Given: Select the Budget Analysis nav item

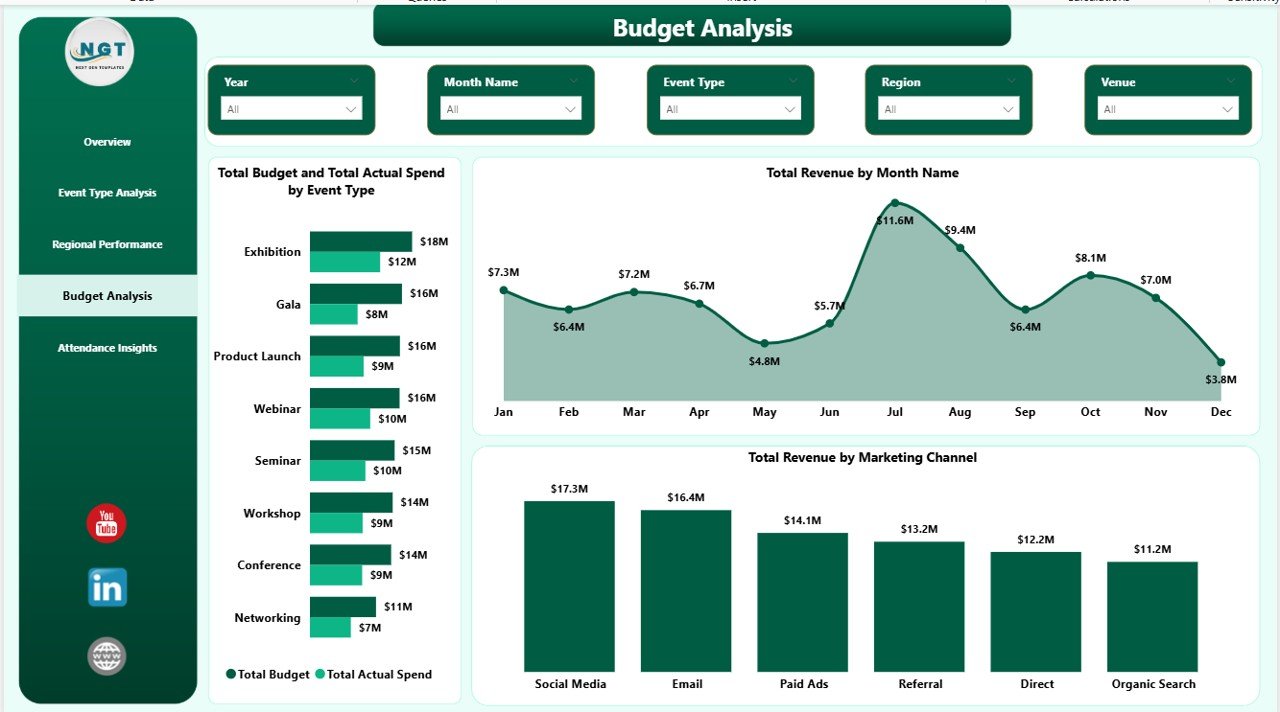Looking at the screenshot, I should (106, 295).
